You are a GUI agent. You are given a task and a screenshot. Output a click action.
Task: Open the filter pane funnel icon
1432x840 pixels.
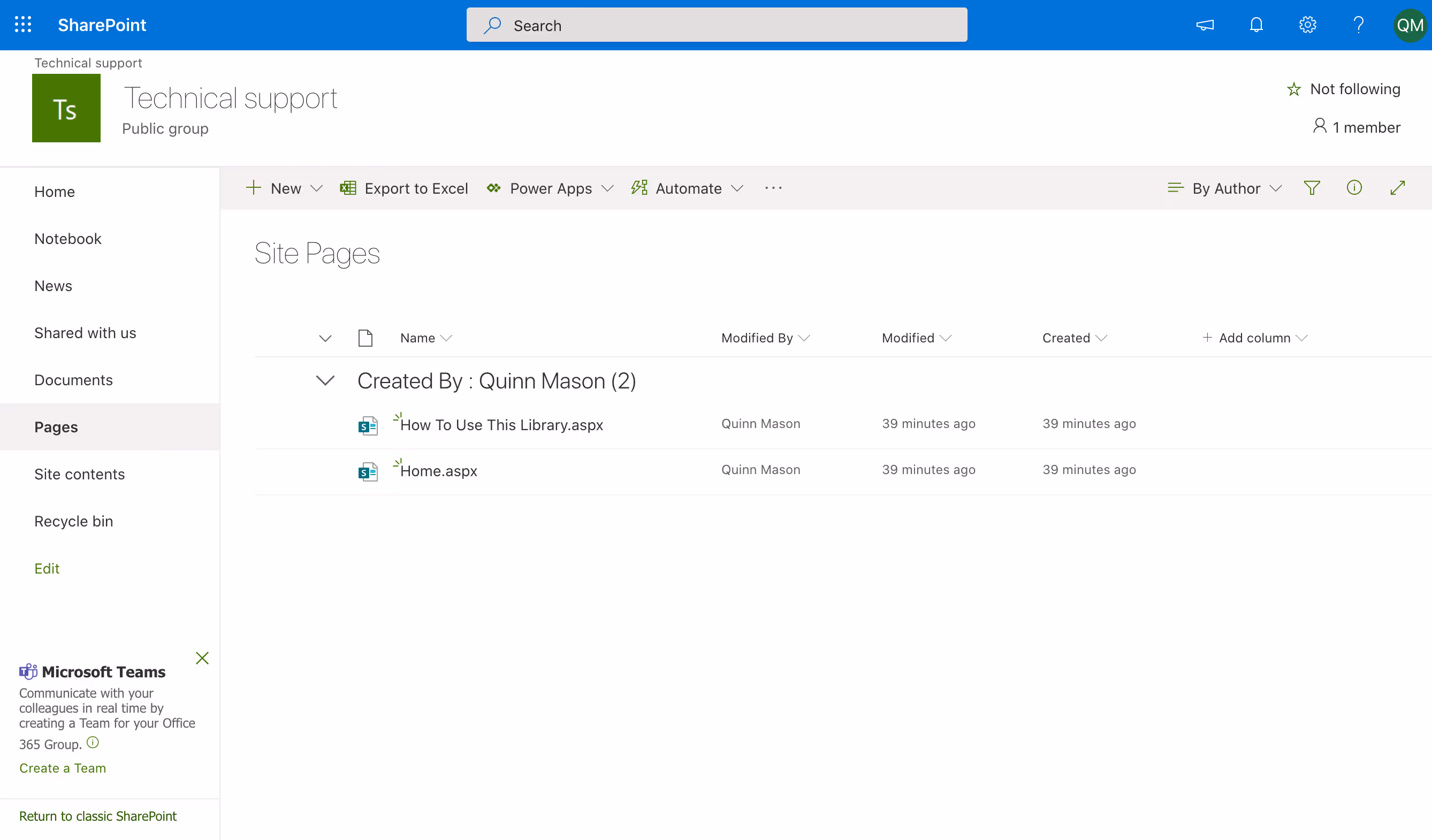pos(1312,188)
